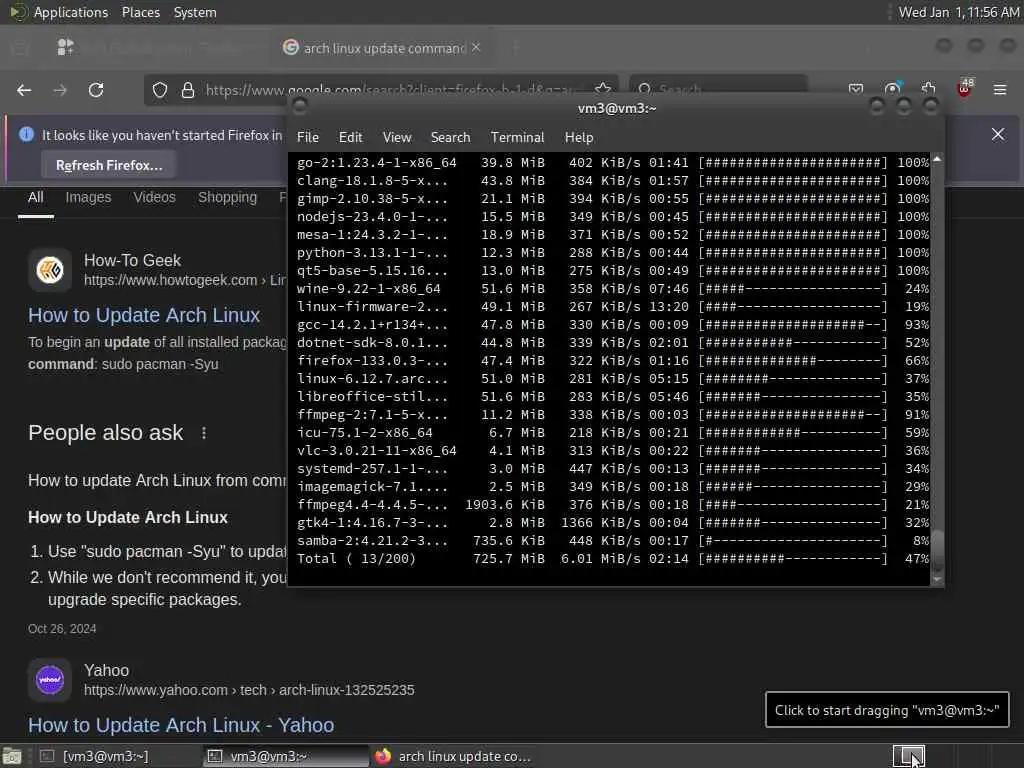Click terminal scrollbar down arrow
This screenshot has height=768, width=1024.
937,579
